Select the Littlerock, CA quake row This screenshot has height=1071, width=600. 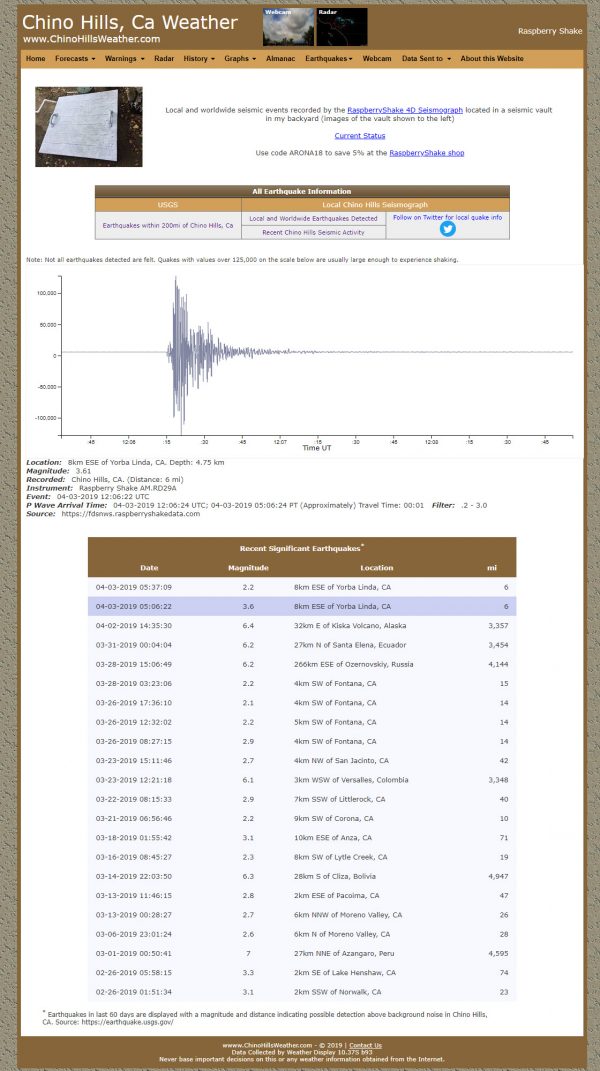tap(302, 799)
